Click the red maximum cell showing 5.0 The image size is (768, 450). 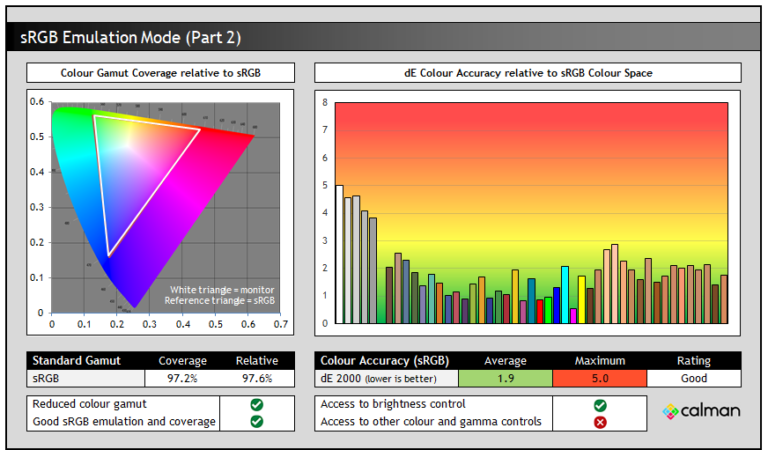600,378
